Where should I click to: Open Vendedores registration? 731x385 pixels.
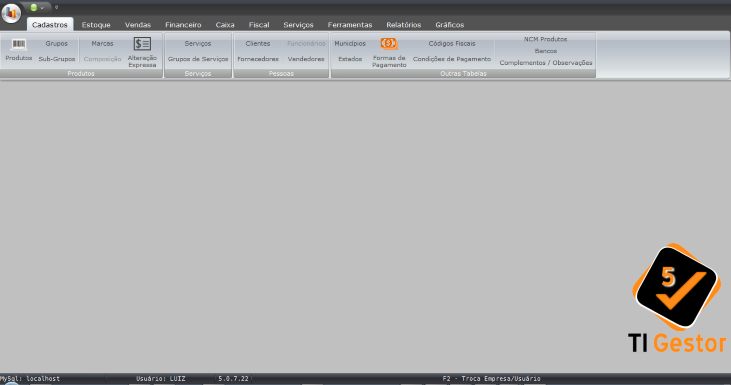tap(306, 59)
